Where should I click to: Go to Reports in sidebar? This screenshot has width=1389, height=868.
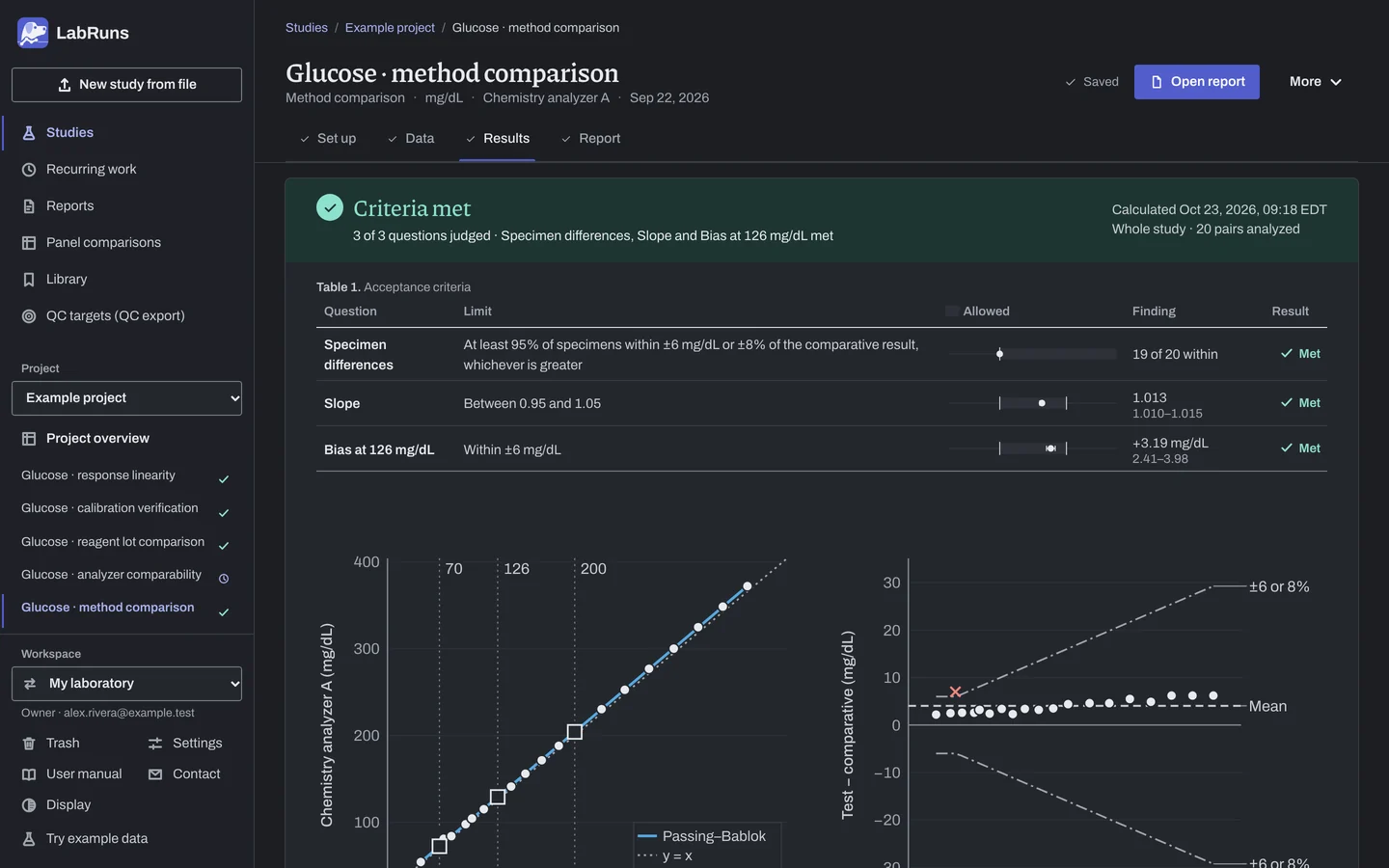[x=69, y=205]
